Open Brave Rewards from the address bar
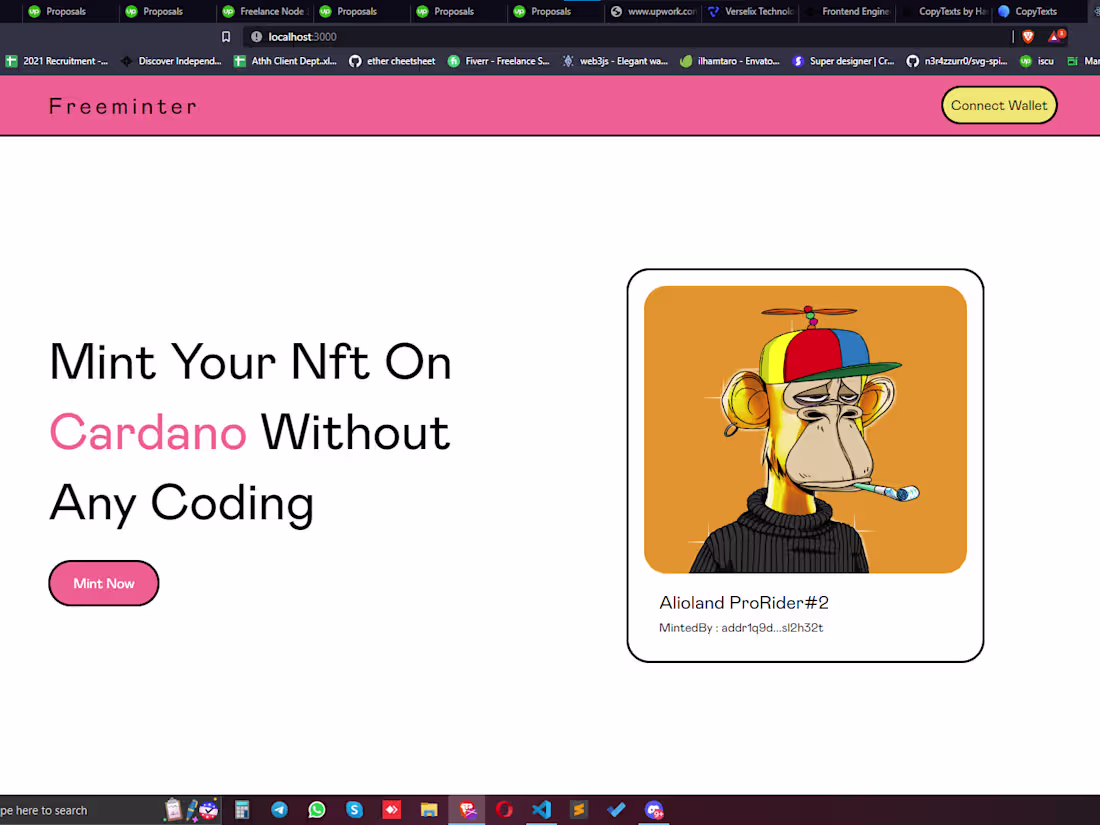Image resolution: width=1100 pixels, height=825 pixels. (x=1057, y=36)
